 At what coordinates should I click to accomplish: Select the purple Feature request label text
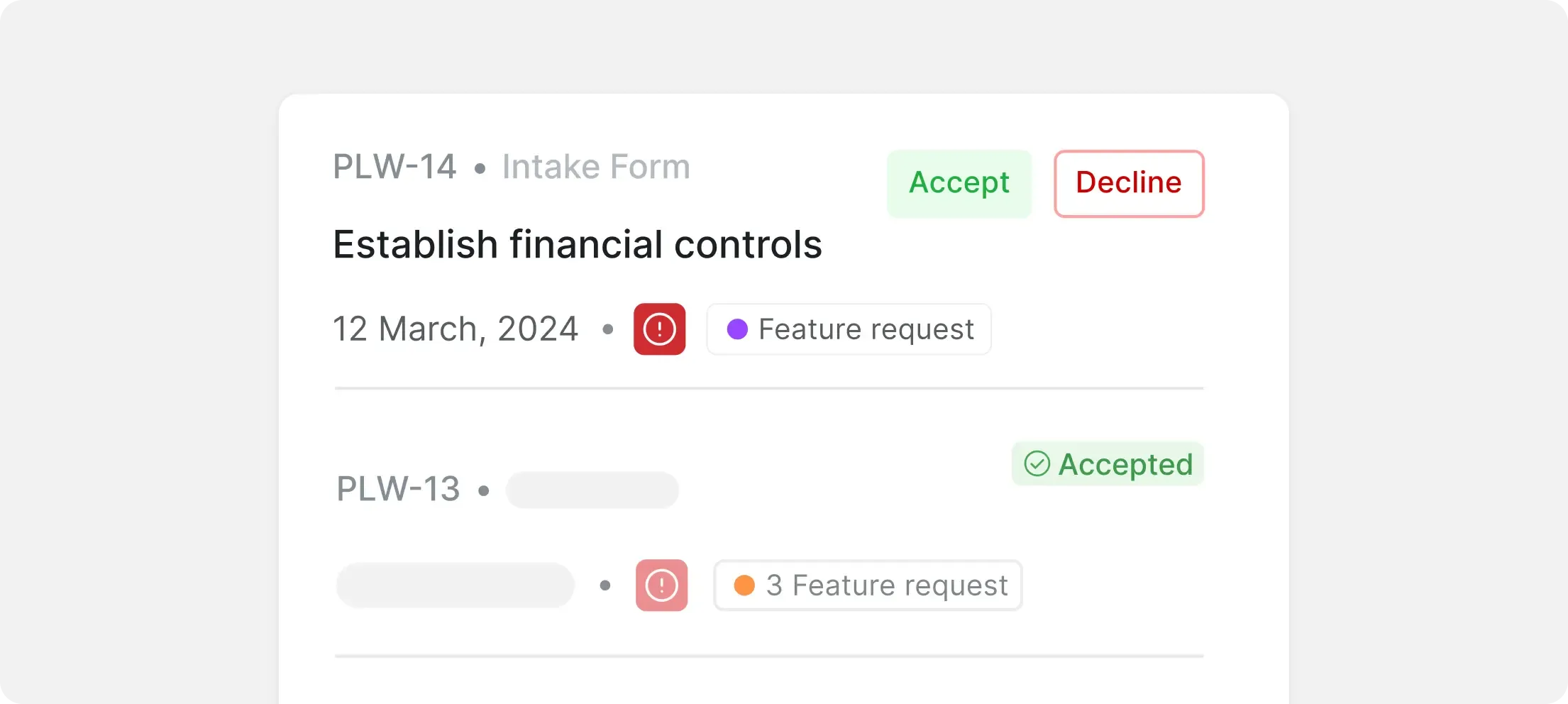(866, 329)
